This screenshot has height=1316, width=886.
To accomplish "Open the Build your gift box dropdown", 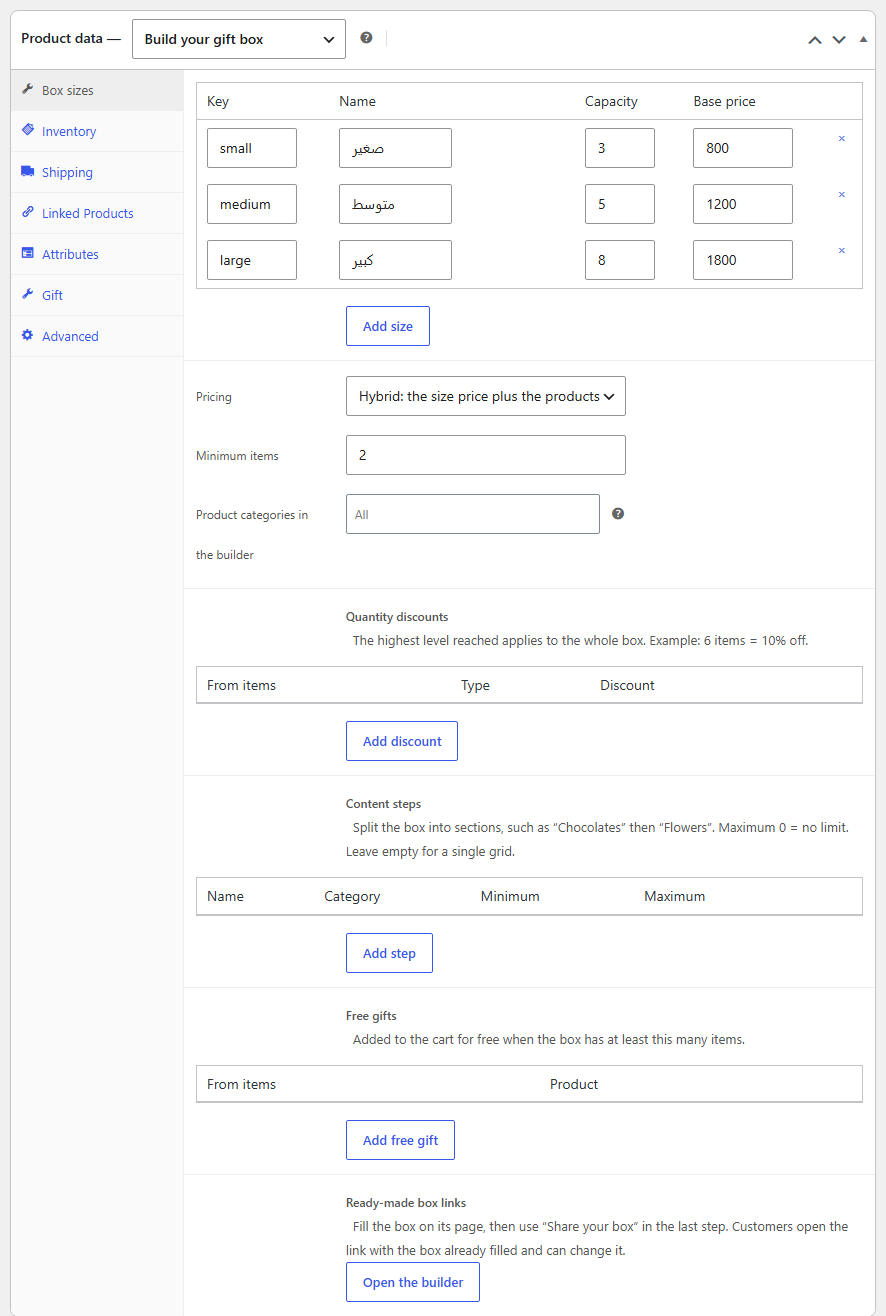I will point(239,39).
